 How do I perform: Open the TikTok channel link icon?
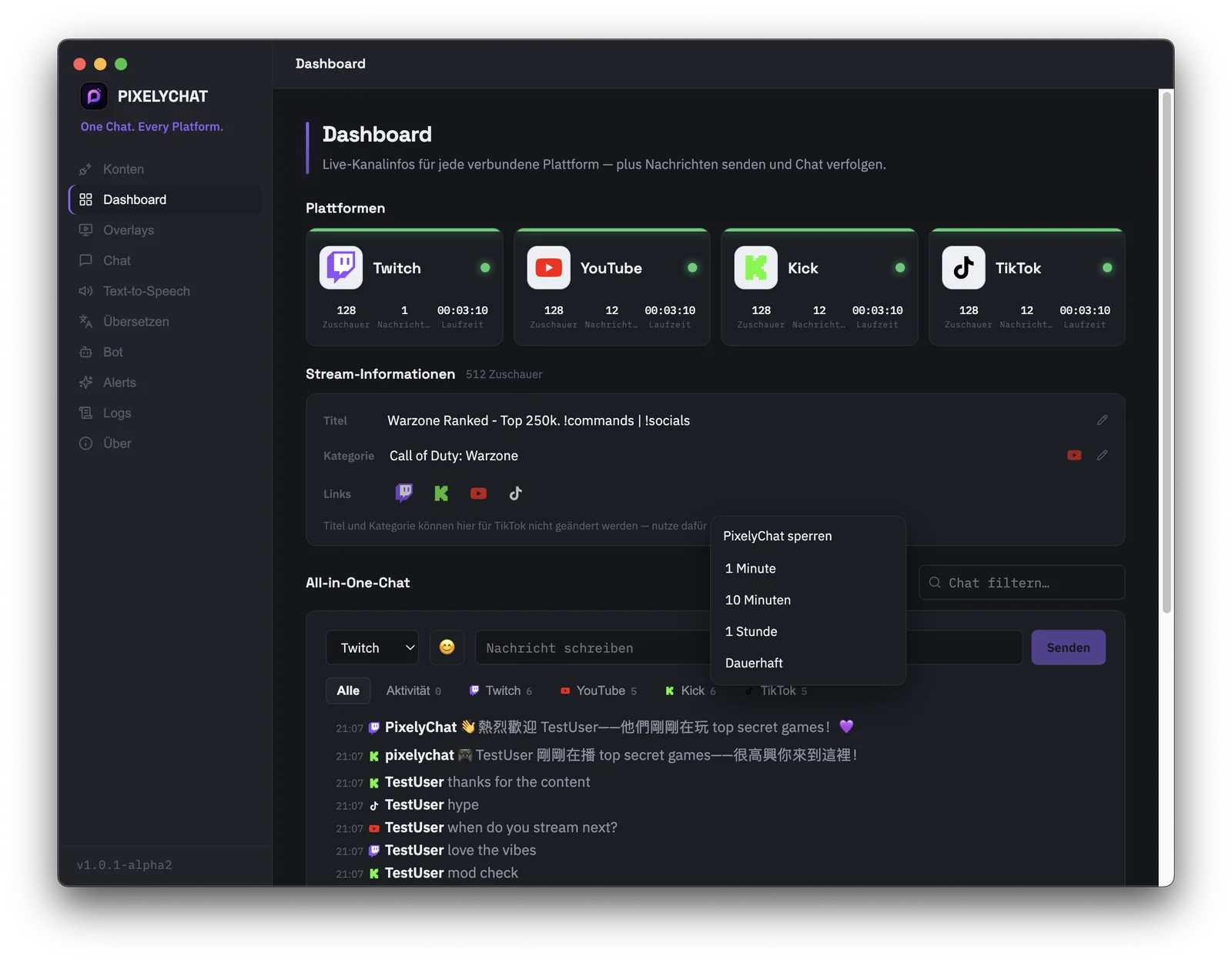tap(516, 493)
